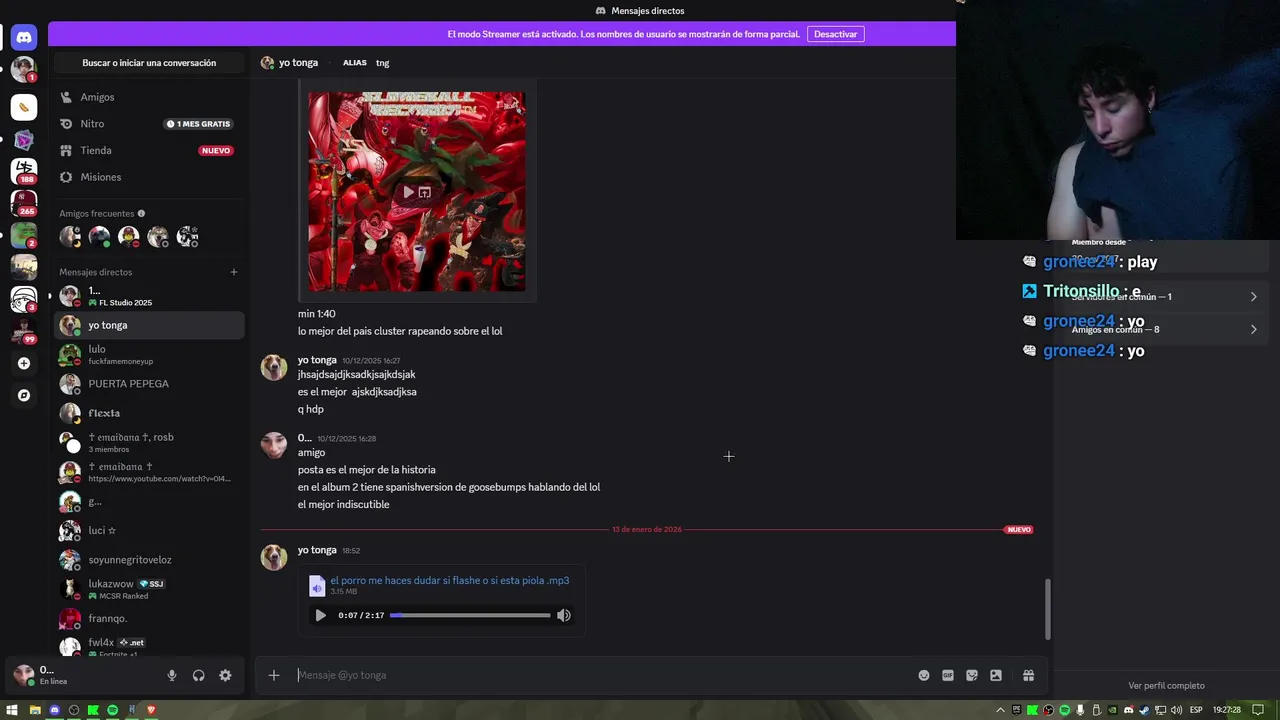Screen dimensions: 1280x720
Task: Open the server showing 265 badge
Action: point(24,203)
